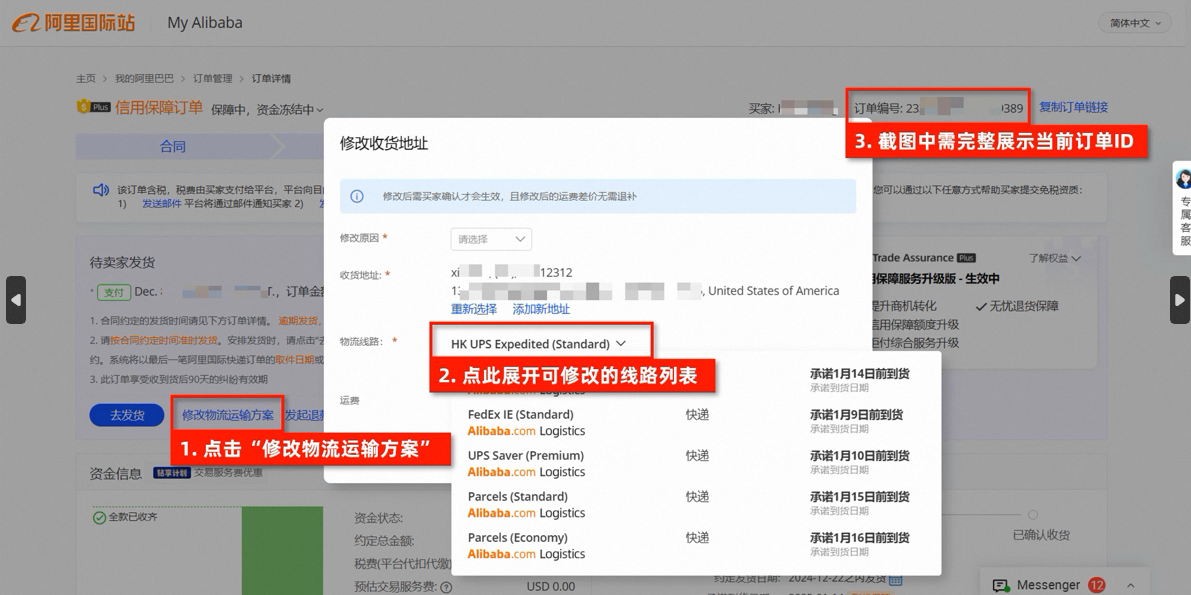This screenshot has width=1191, height=595.
Task: Click the speaker announcement icon
Action: tap(100, 190)
